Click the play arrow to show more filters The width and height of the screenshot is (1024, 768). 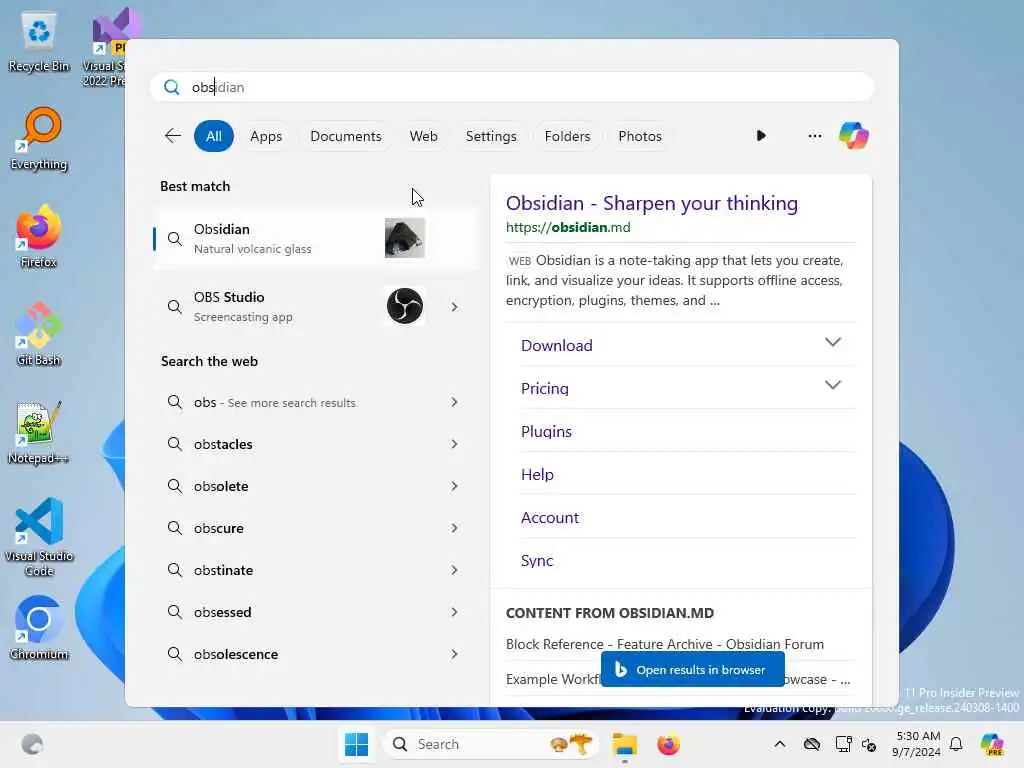[x=761, y=136]
